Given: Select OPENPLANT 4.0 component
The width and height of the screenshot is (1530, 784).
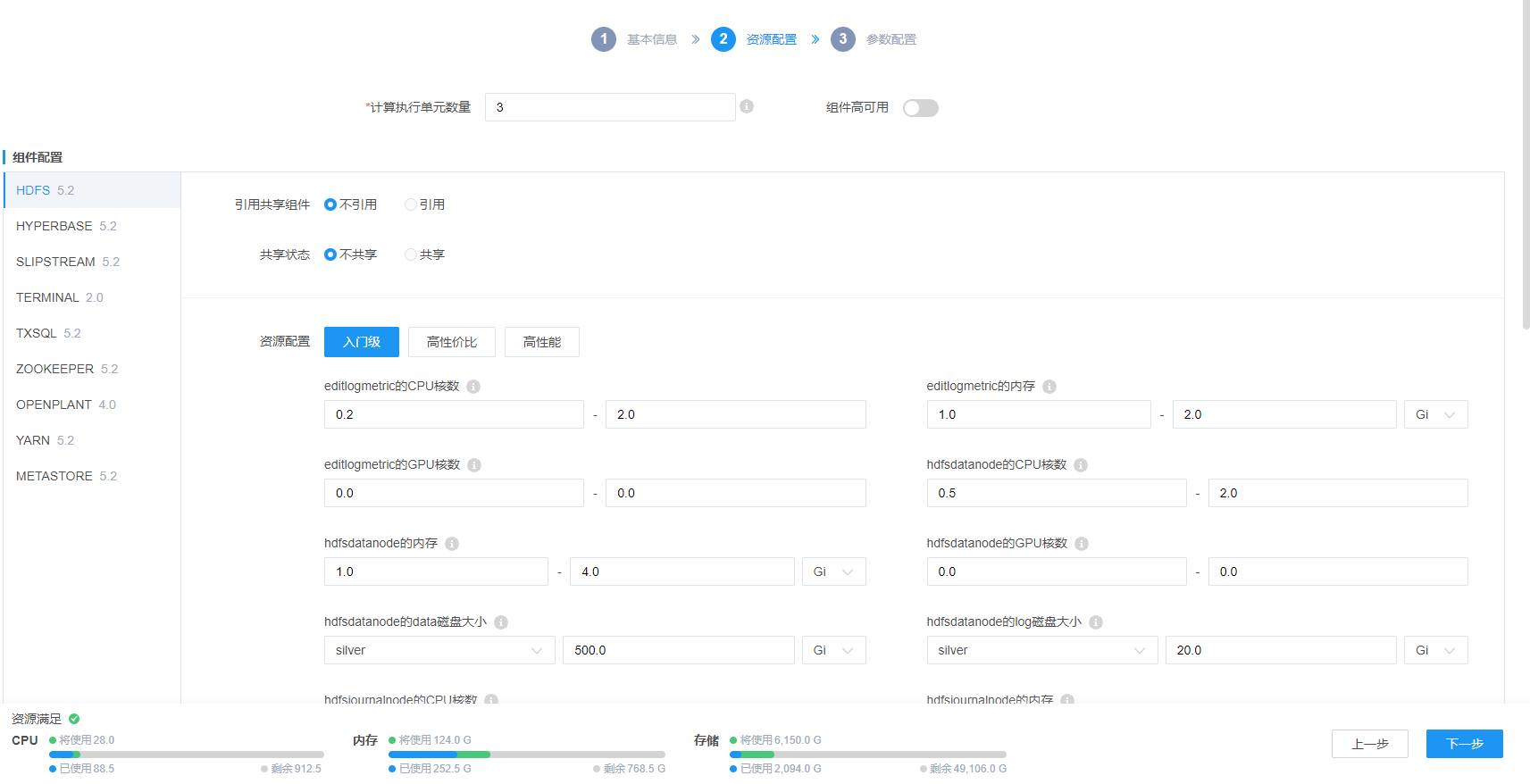Looking at the screenshot, I should pos(92,405).
